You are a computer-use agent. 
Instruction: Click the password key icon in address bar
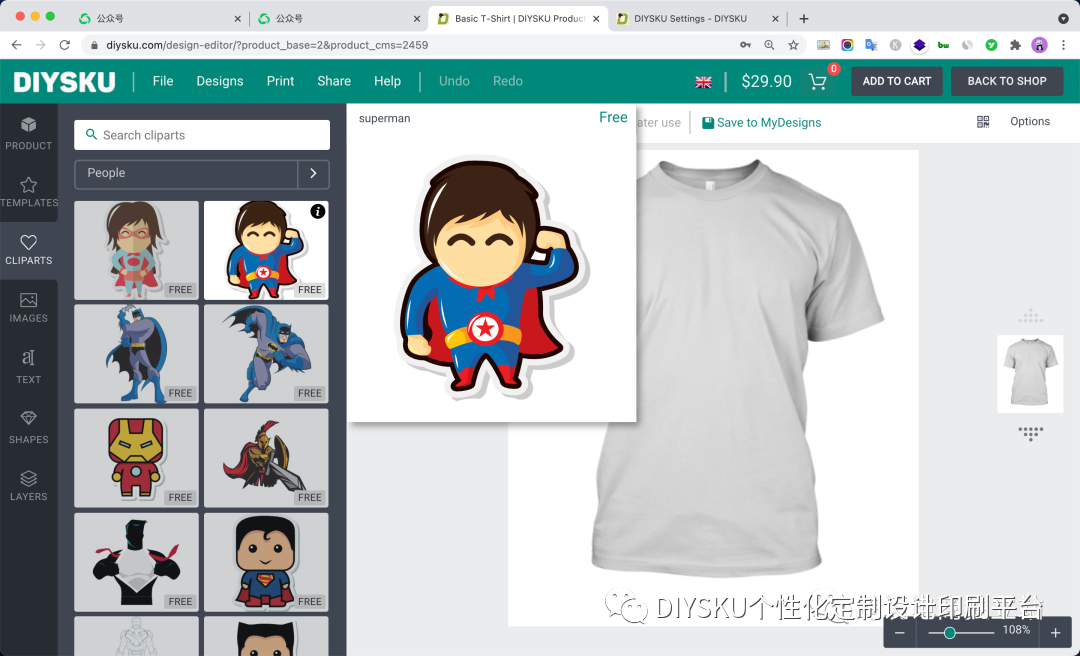tap(745, 45)
